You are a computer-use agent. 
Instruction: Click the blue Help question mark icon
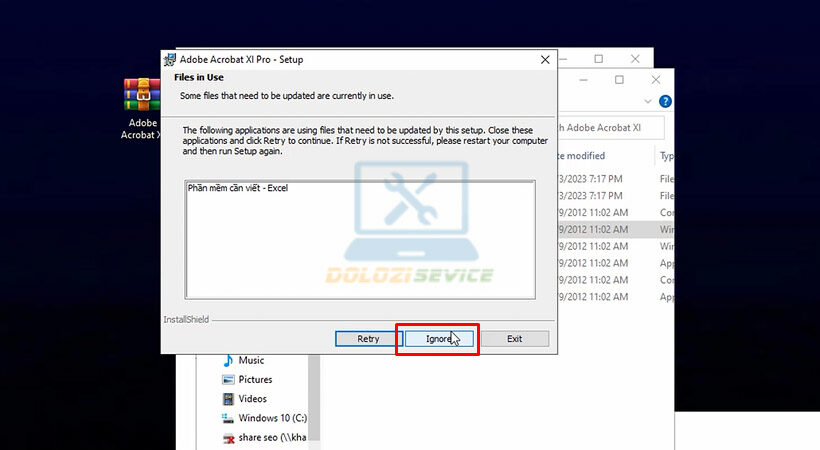point(665,102)
